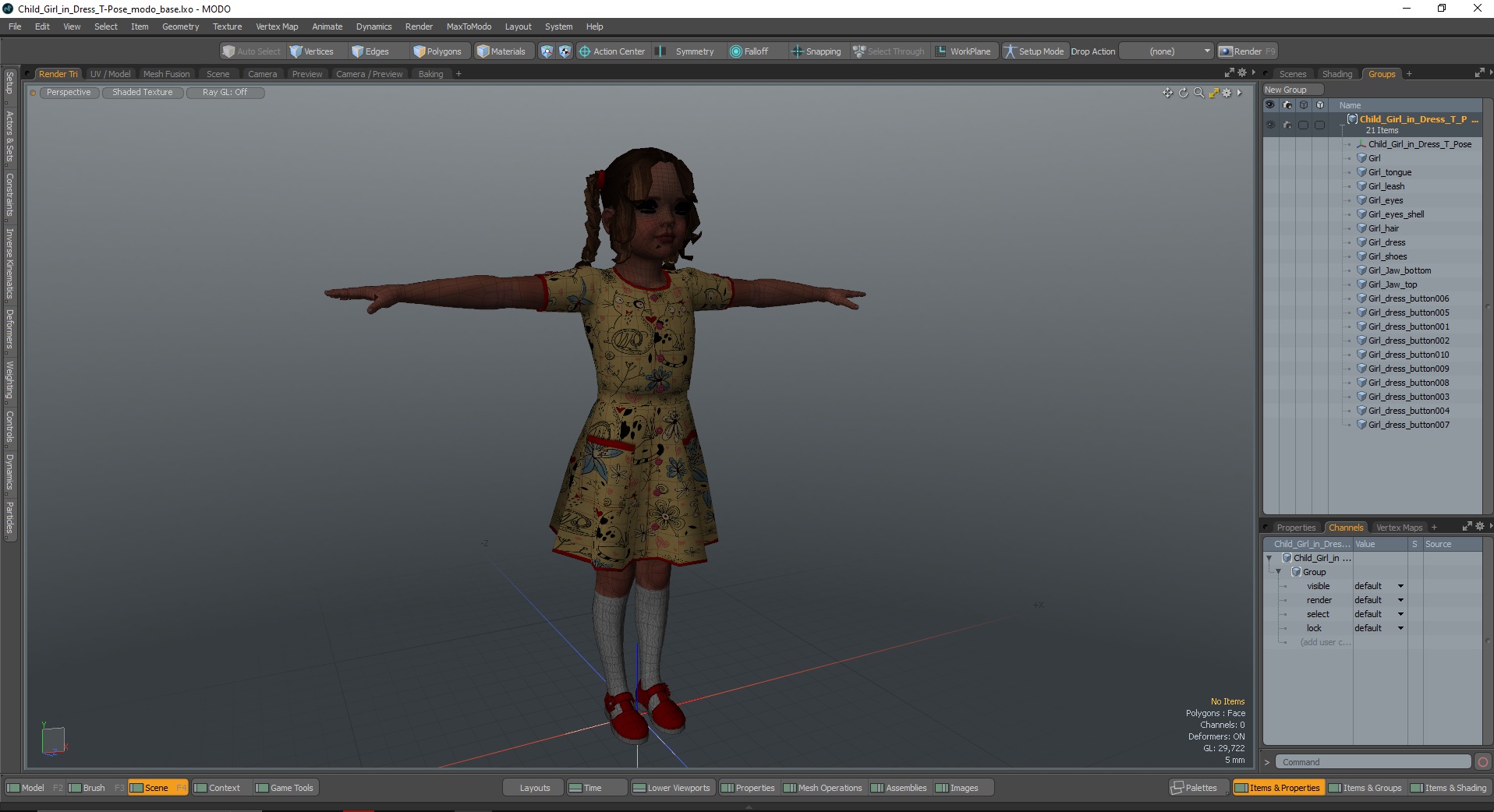
Task: Collapse the Child_Girl_in channels tree expander
Action: [1269, 558]
